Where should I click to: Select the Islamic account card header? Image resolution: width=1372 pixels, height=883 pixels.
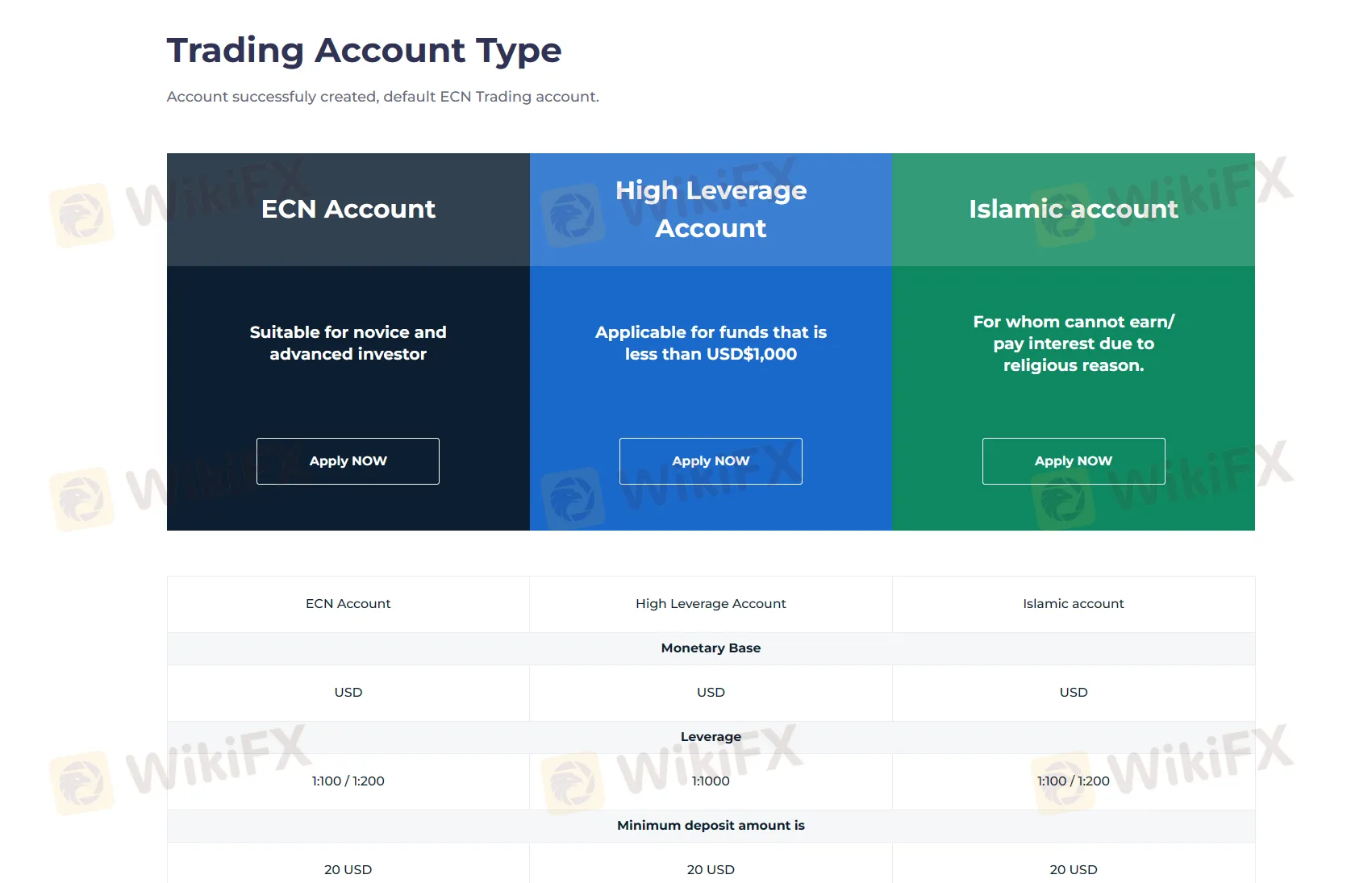pos(1074,210)
